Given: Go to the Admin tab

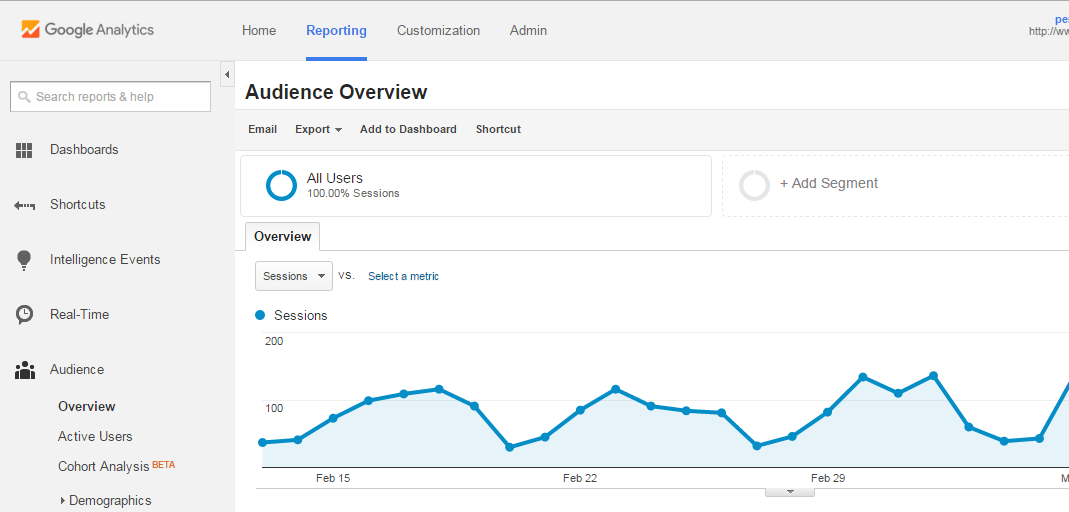Looking at the screenshot, I should 528,30.
